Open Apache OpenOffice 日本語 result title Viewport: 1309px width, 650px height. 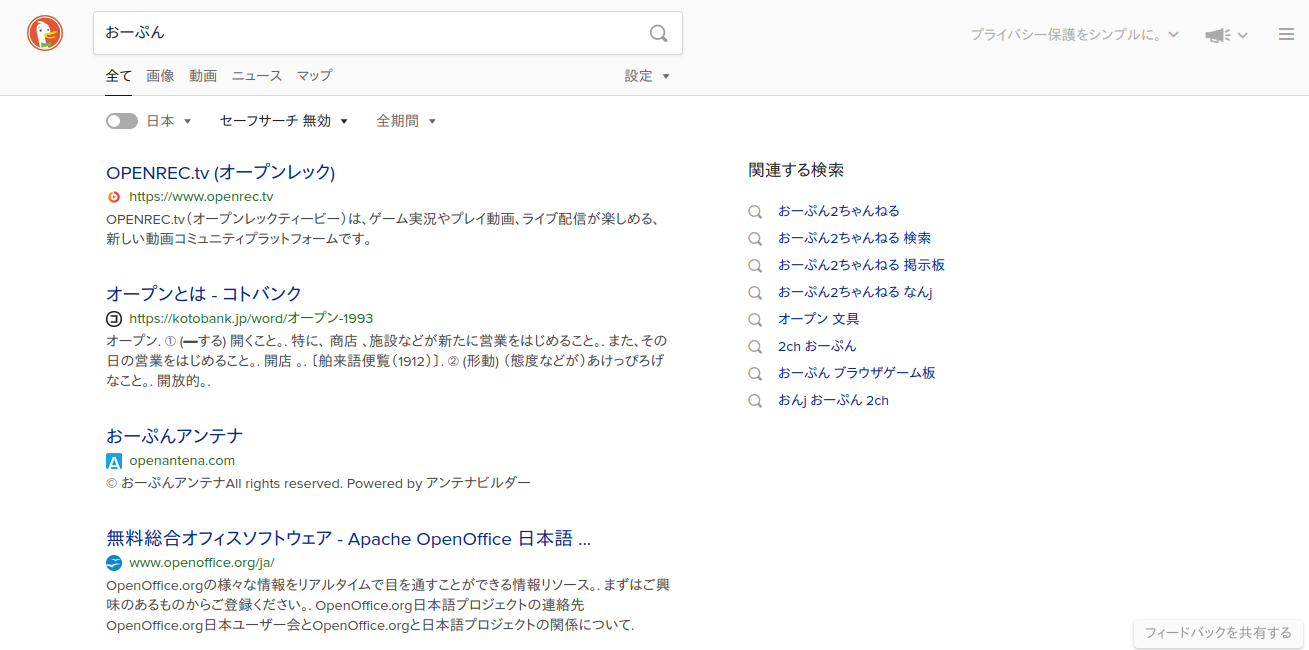point(349,539)
